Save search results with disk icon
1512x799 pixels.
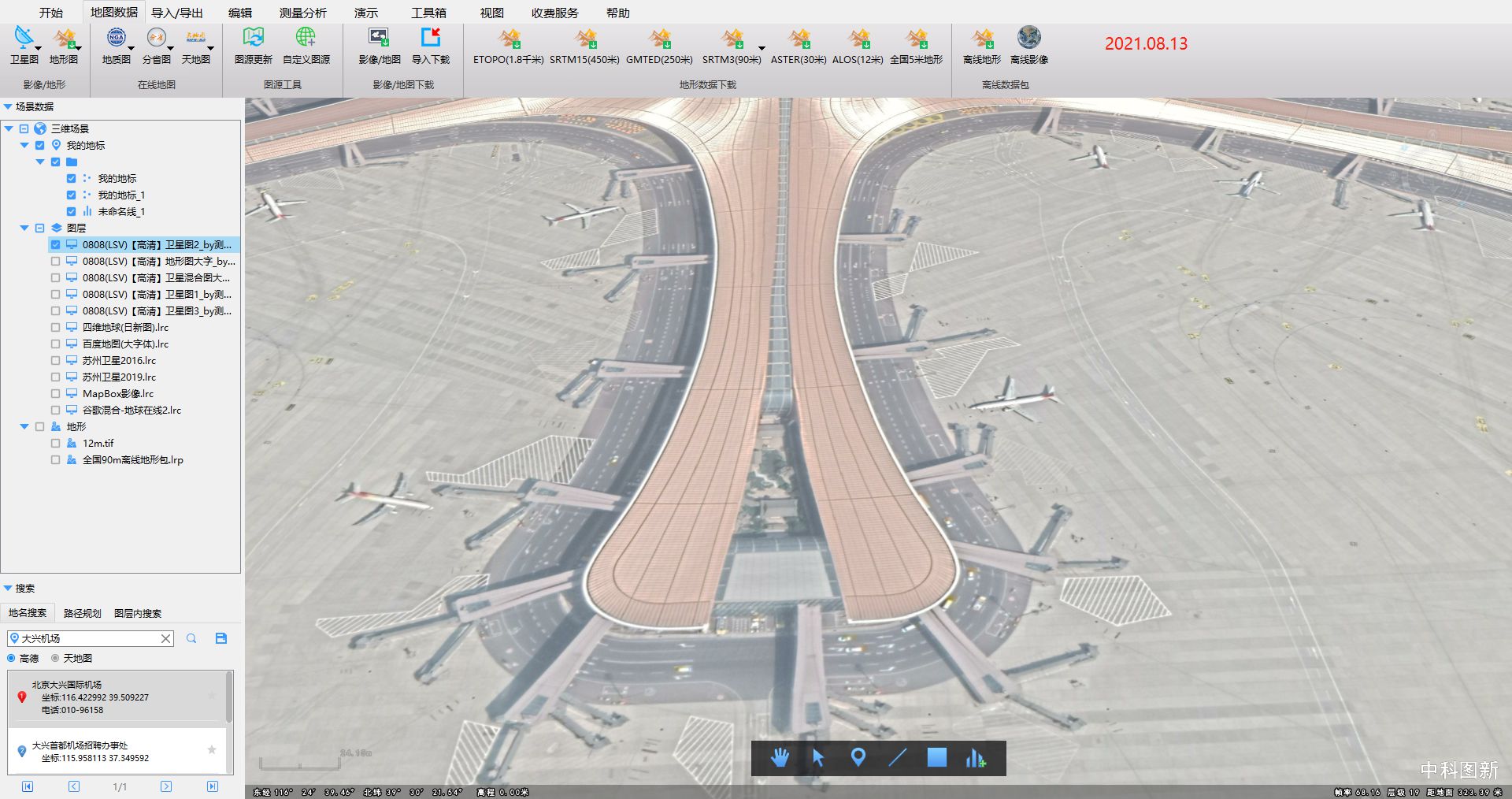221,638
